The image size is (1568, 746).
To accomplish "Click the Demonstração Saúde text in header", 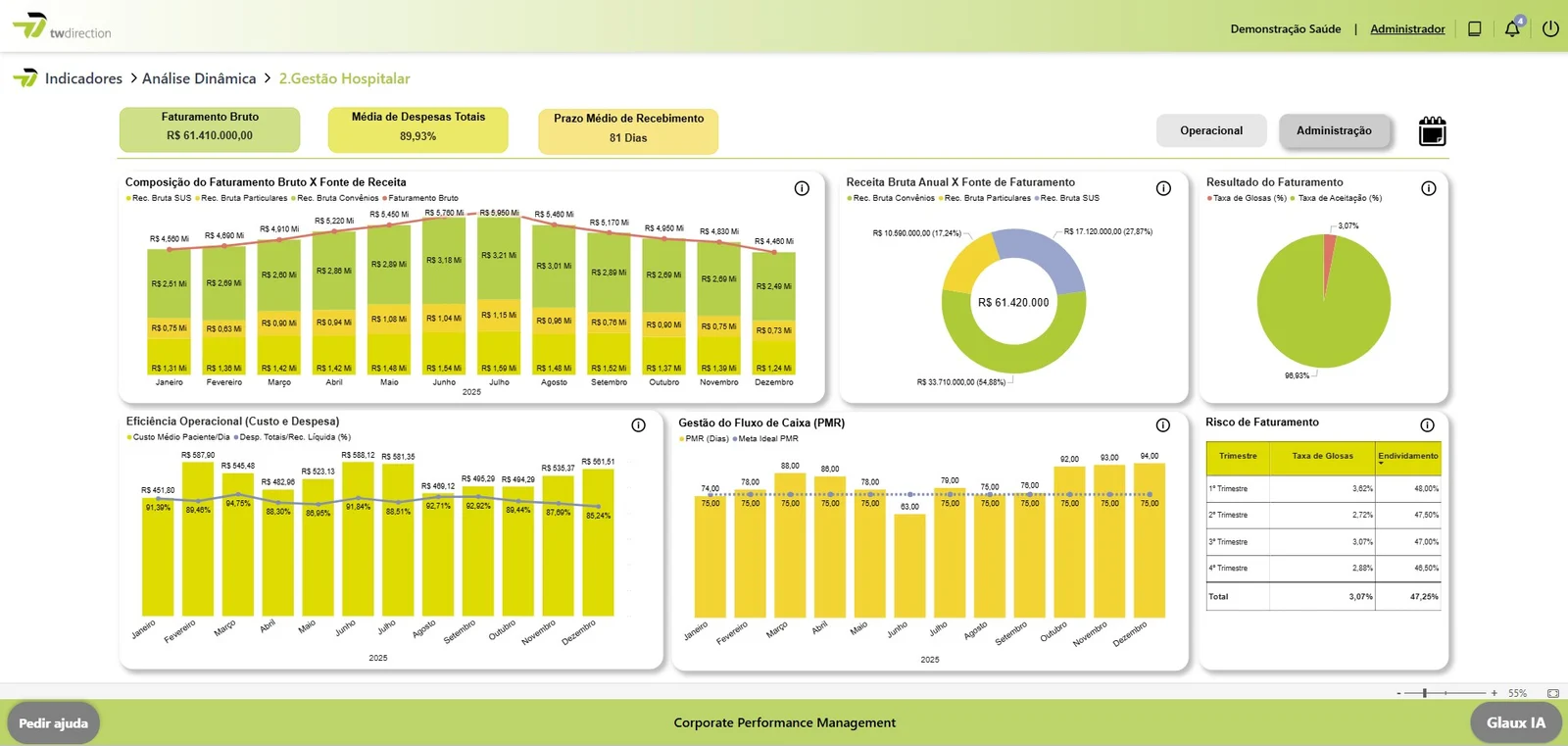I will coord(1286,29).
